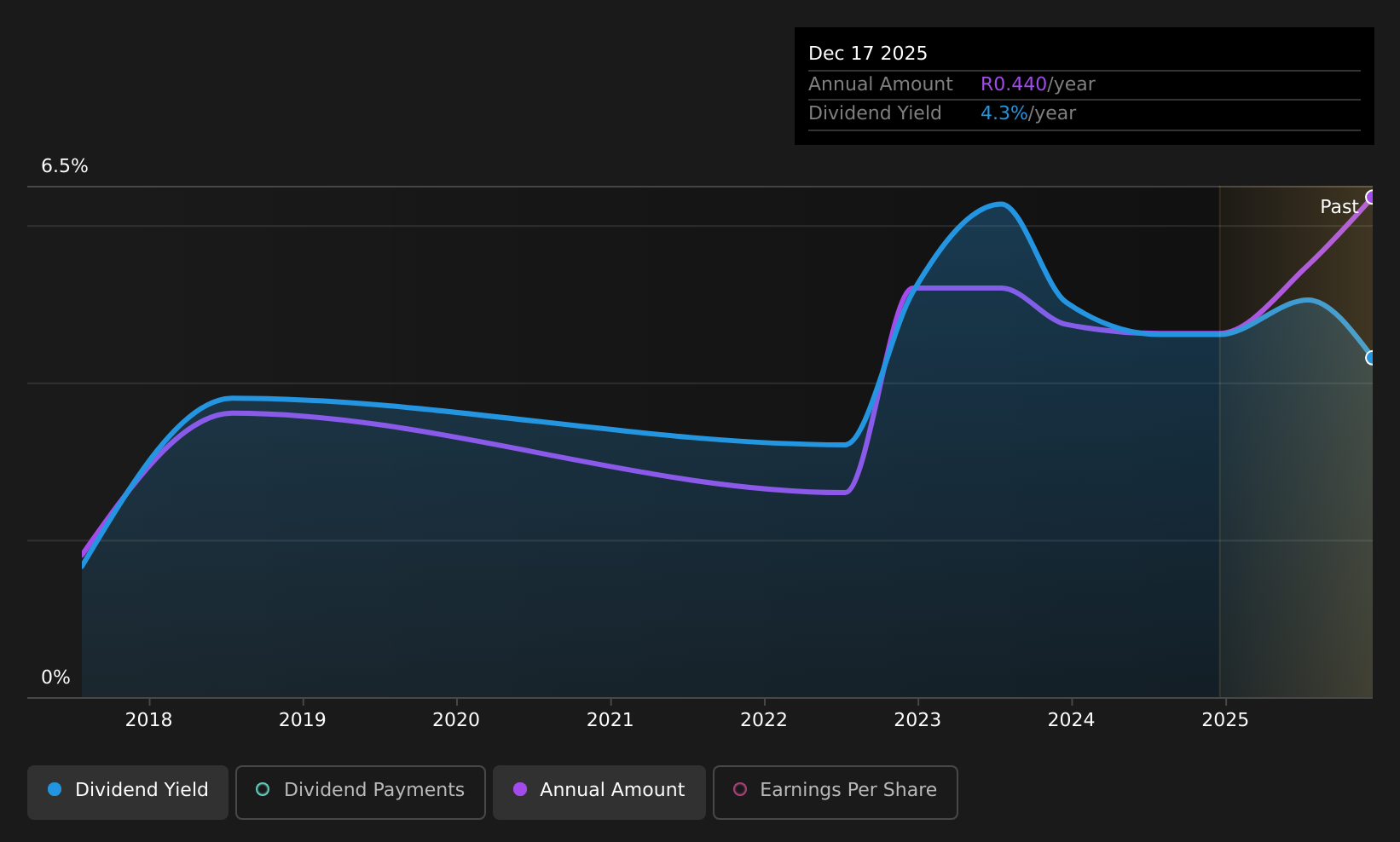The image size is (1400, 842).
Task: Select the blue Dividend Yield endpoint marker
Action: click(1371, 358)
